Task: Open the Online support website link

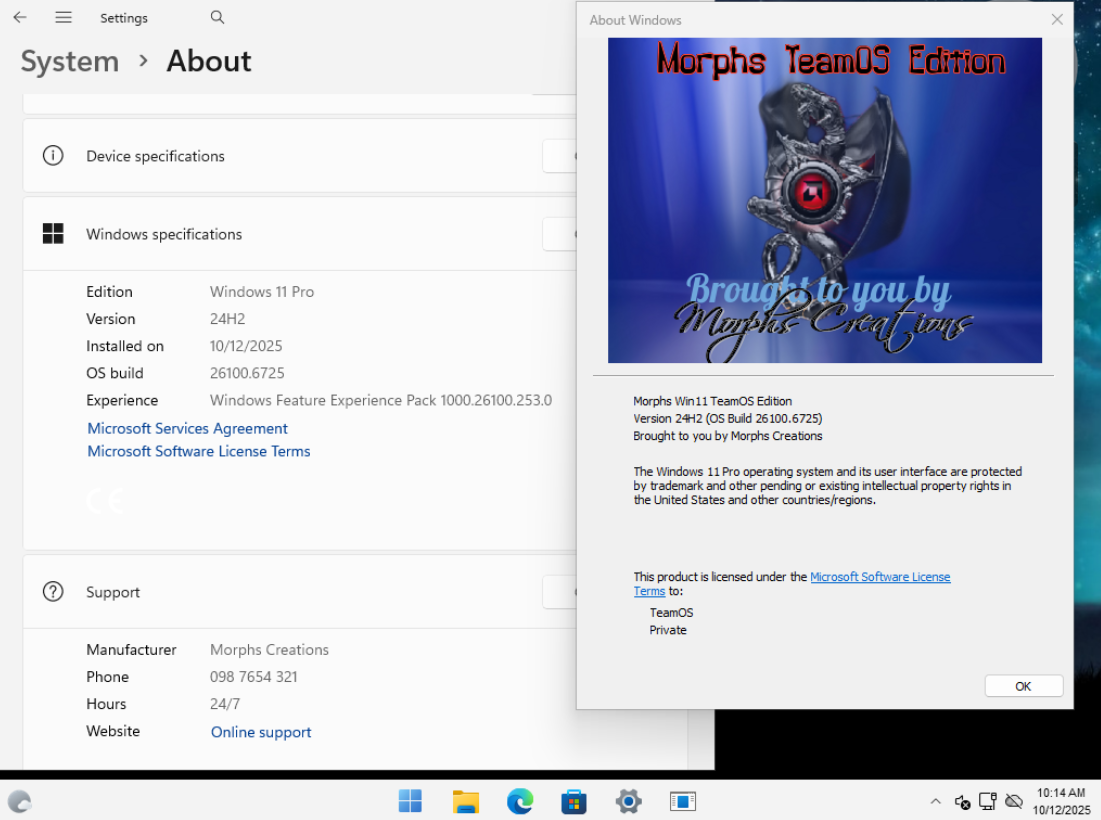Action: point(261,732)
